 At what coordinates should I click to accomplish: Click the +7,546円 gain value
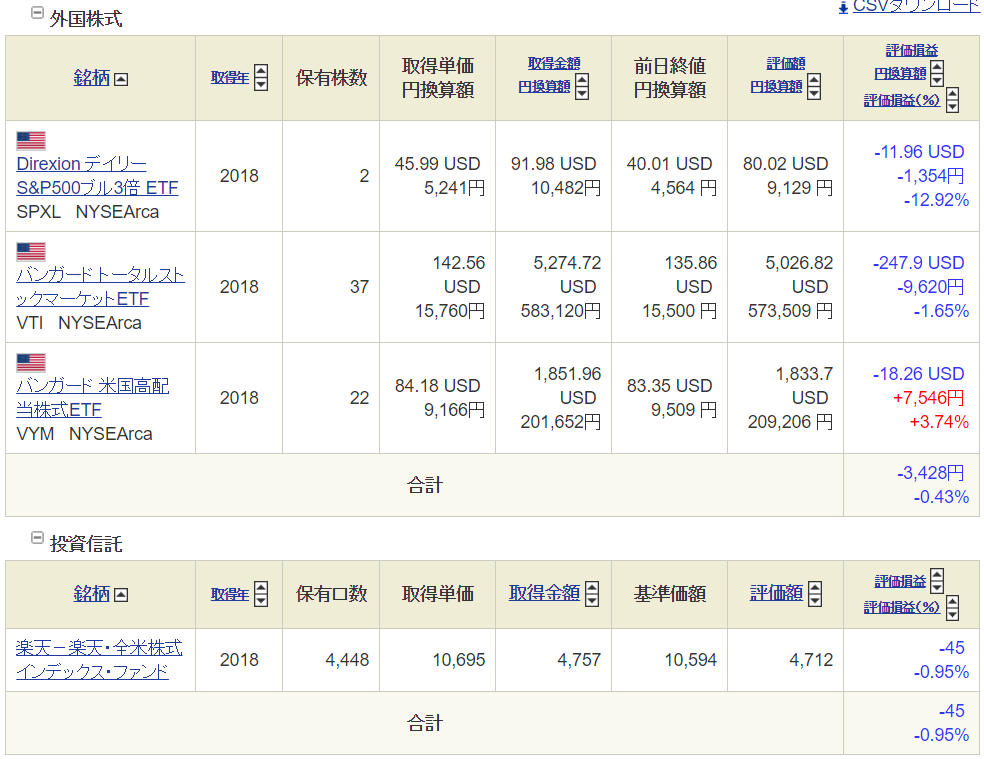point(928,398)
